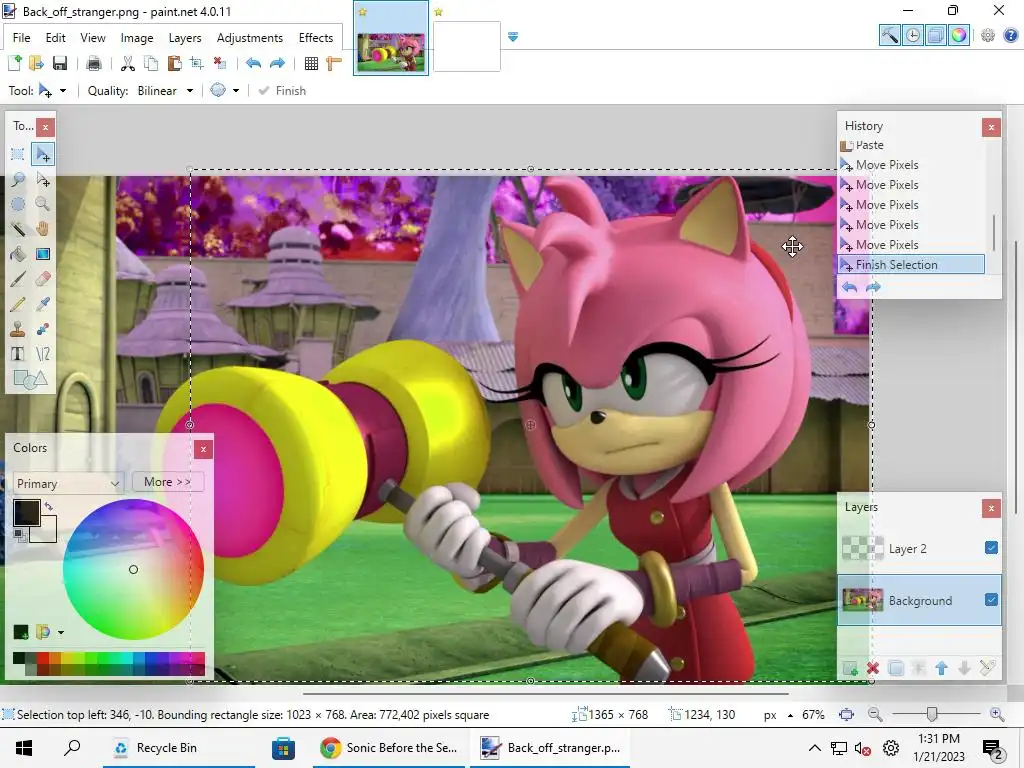Select the Pan hand tool

click(x=43, y=229)
